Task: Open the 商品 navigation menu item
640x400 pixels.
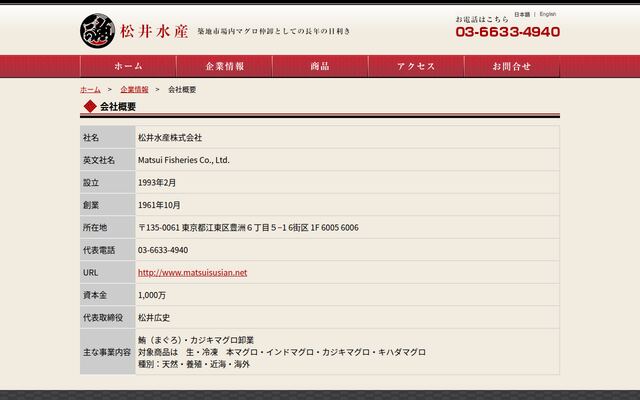Action: click(x=320, y=66)
